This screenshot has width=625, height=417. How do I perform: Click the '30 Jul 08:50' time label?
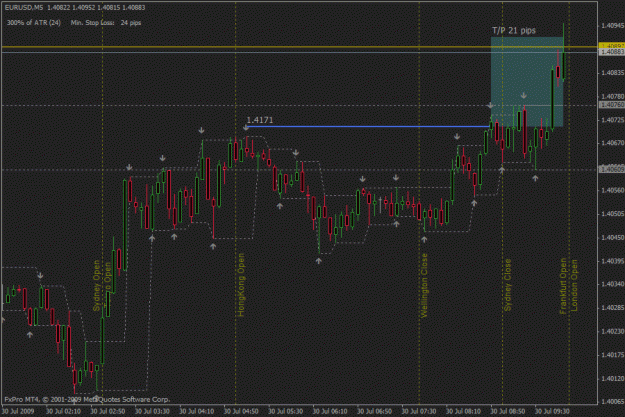pos(508,411)
